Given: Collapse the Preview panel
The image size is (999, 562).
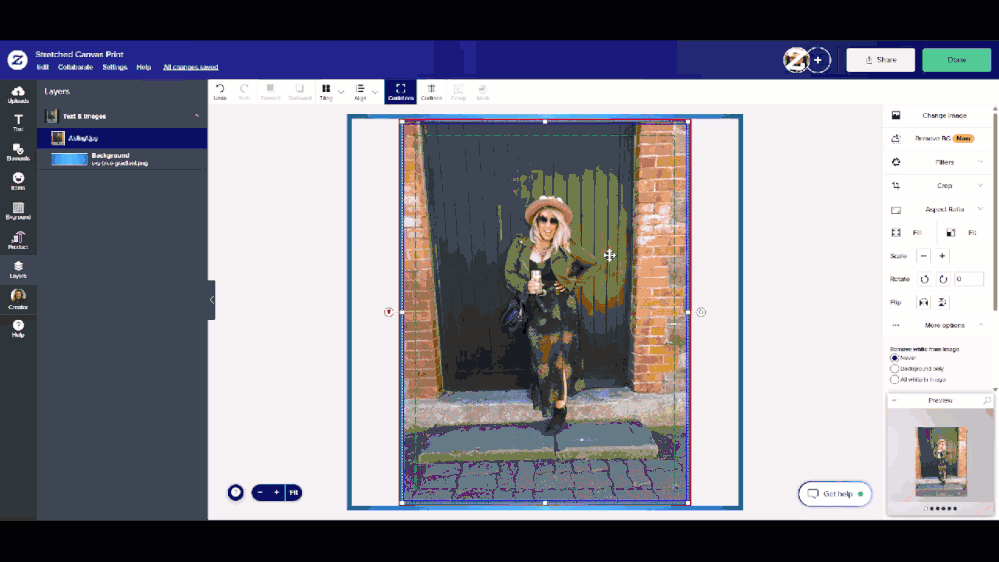Looking at the screenshot, I should [x=895, y=401].
